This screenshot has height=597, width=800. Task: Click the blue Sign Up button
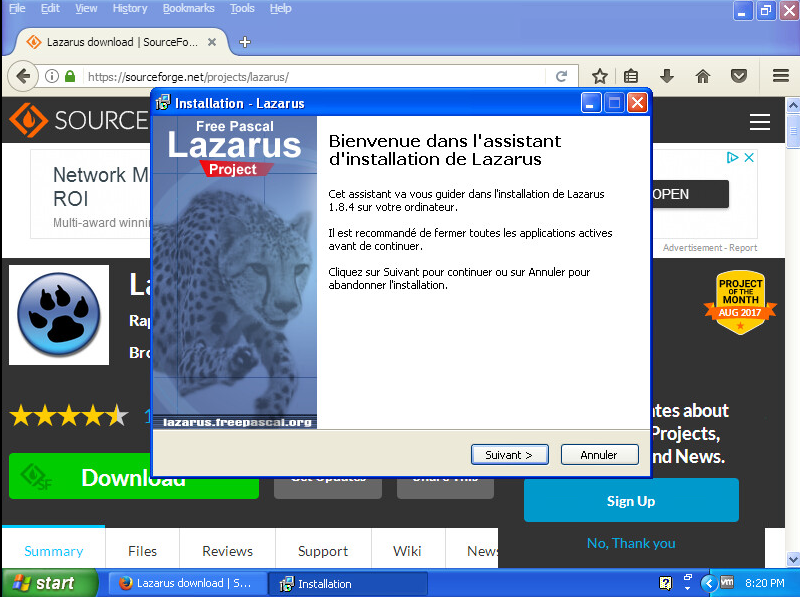[x=631, y=501]
